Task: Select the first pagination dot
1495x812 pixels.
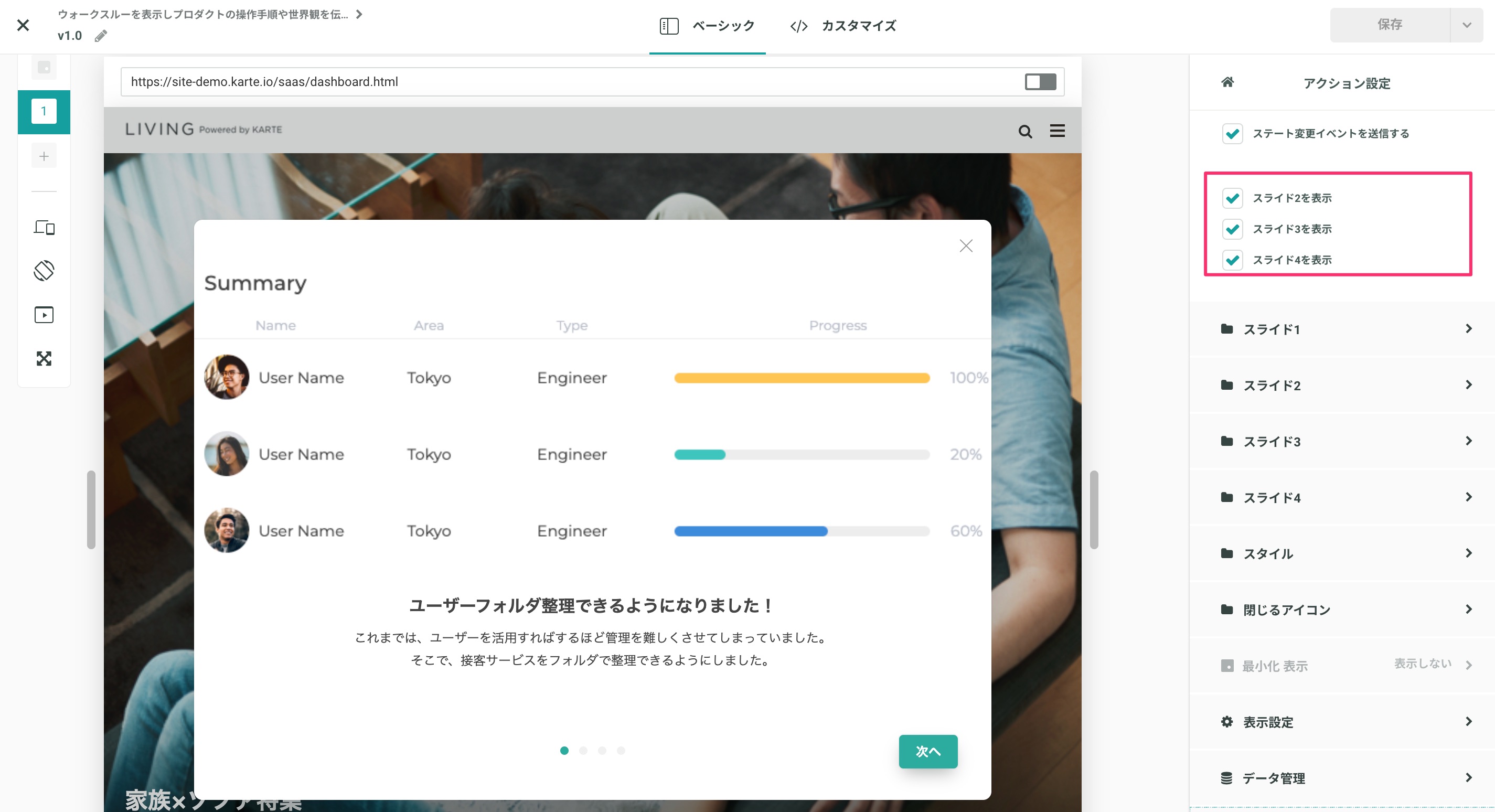Action: pyautogui.click(x=564, y=751)
